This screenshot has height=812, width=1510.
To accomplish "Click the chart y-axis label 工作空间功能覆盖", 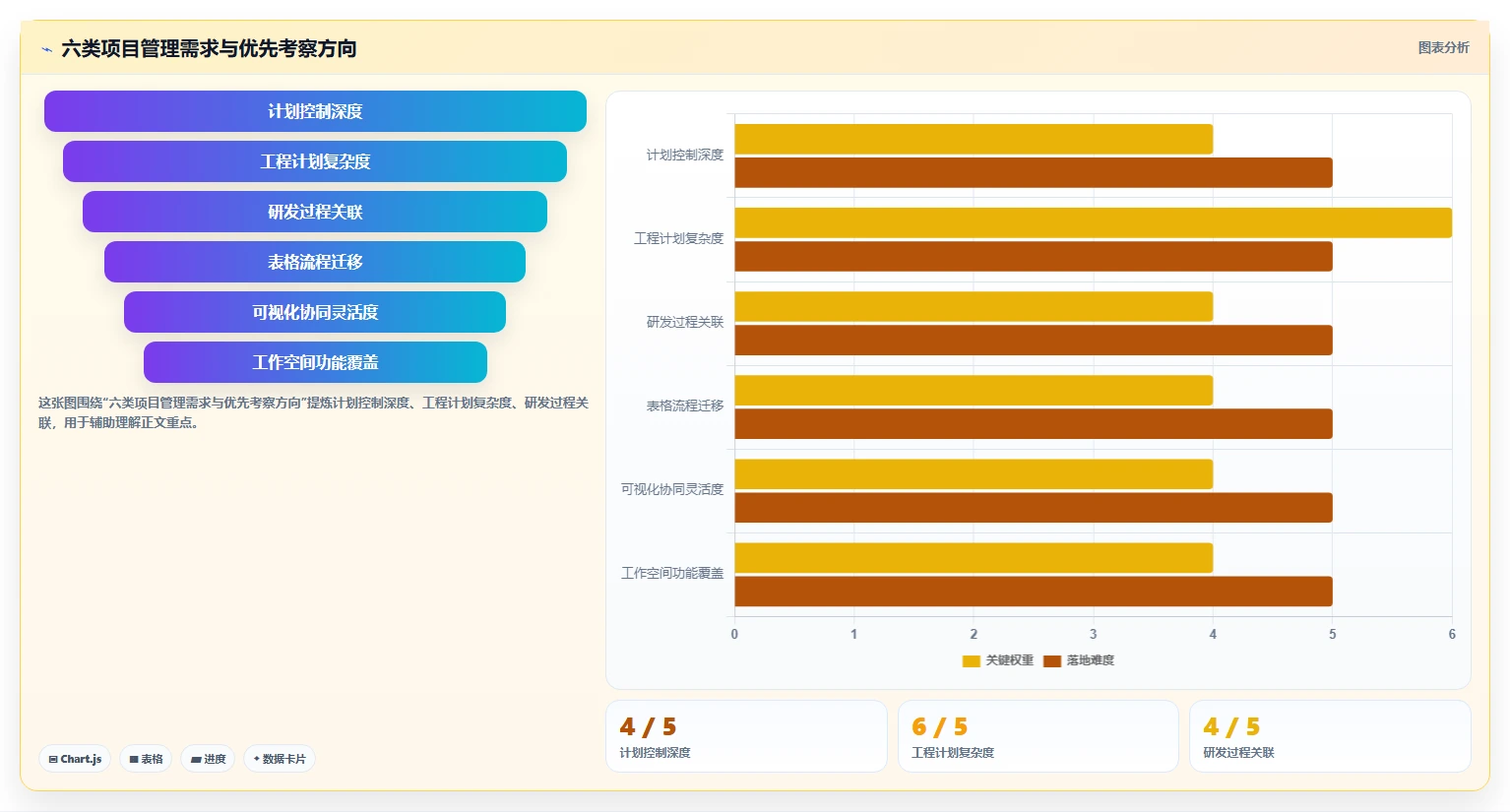I will click(672, 573).
